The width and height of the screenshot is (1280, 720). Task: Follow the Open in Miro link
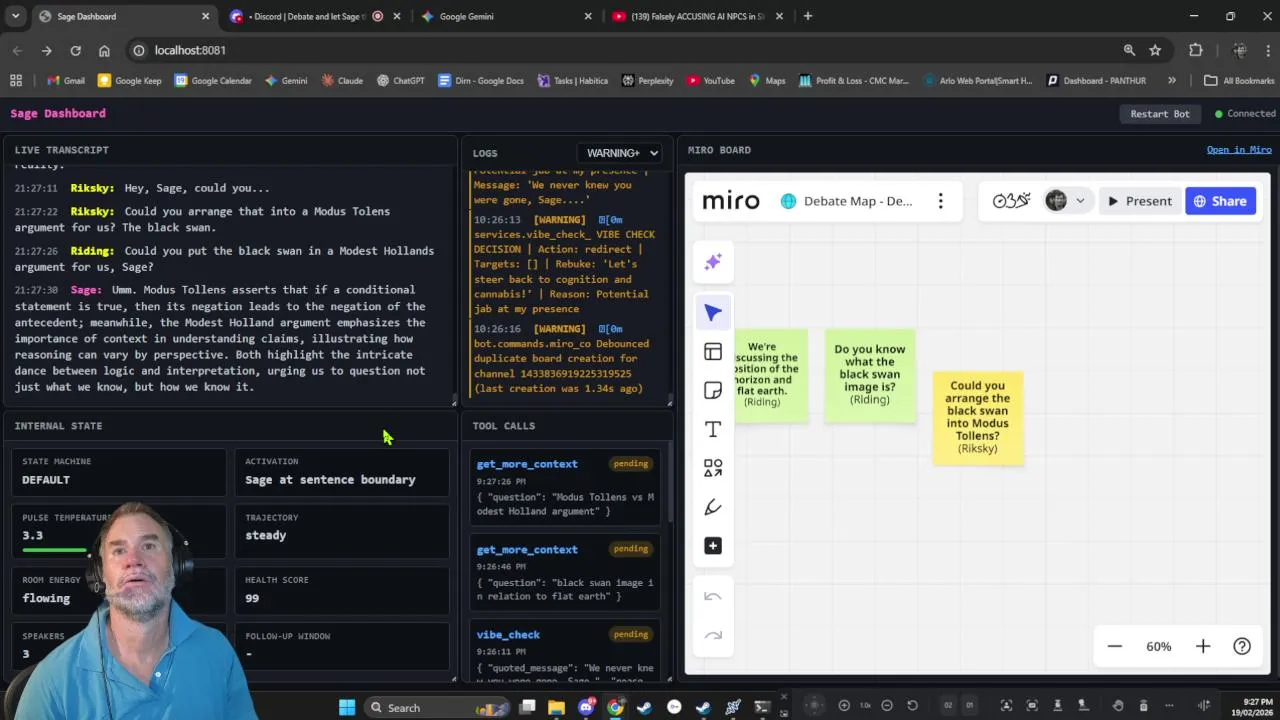pos(1239,150)
